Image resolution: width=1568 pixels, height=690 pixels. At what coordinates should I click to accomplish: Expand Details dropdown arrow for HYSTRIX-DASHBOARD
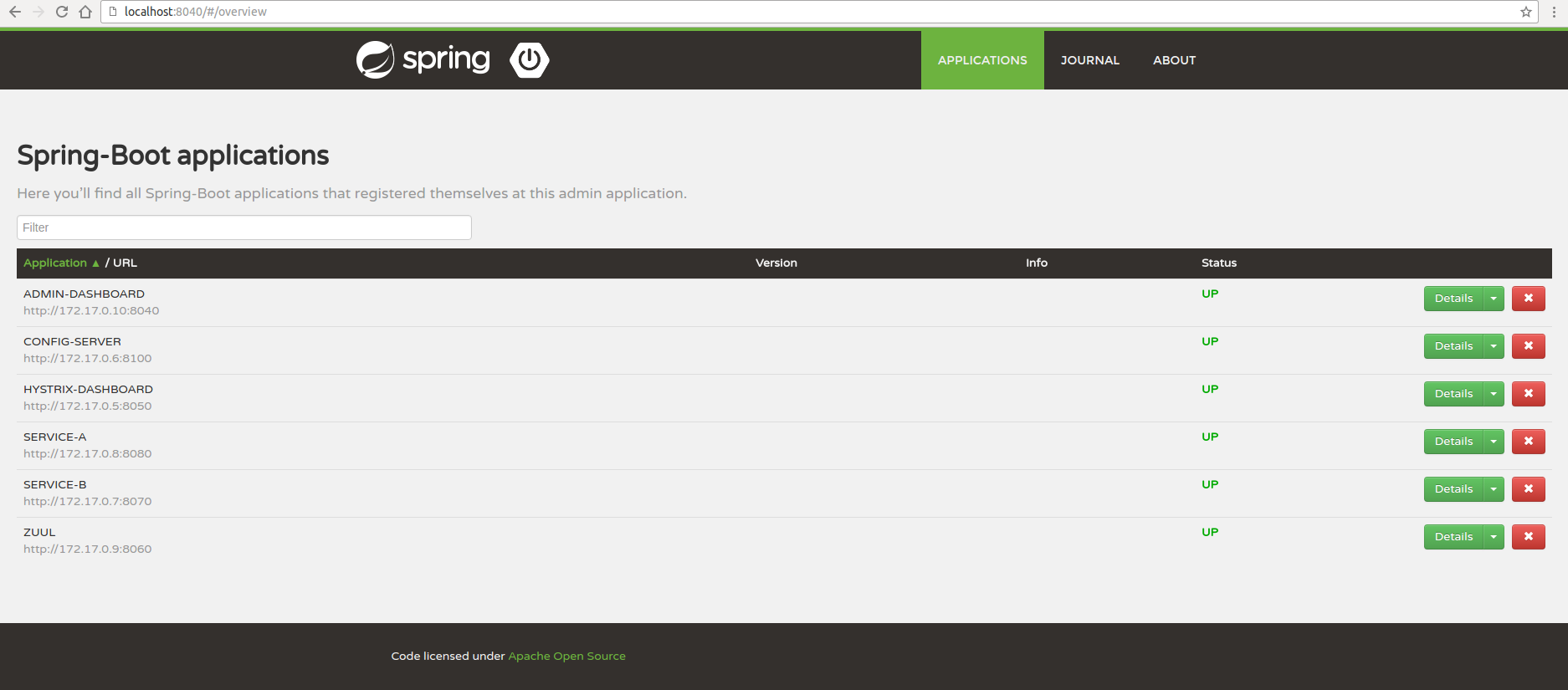pos(1494,394)
